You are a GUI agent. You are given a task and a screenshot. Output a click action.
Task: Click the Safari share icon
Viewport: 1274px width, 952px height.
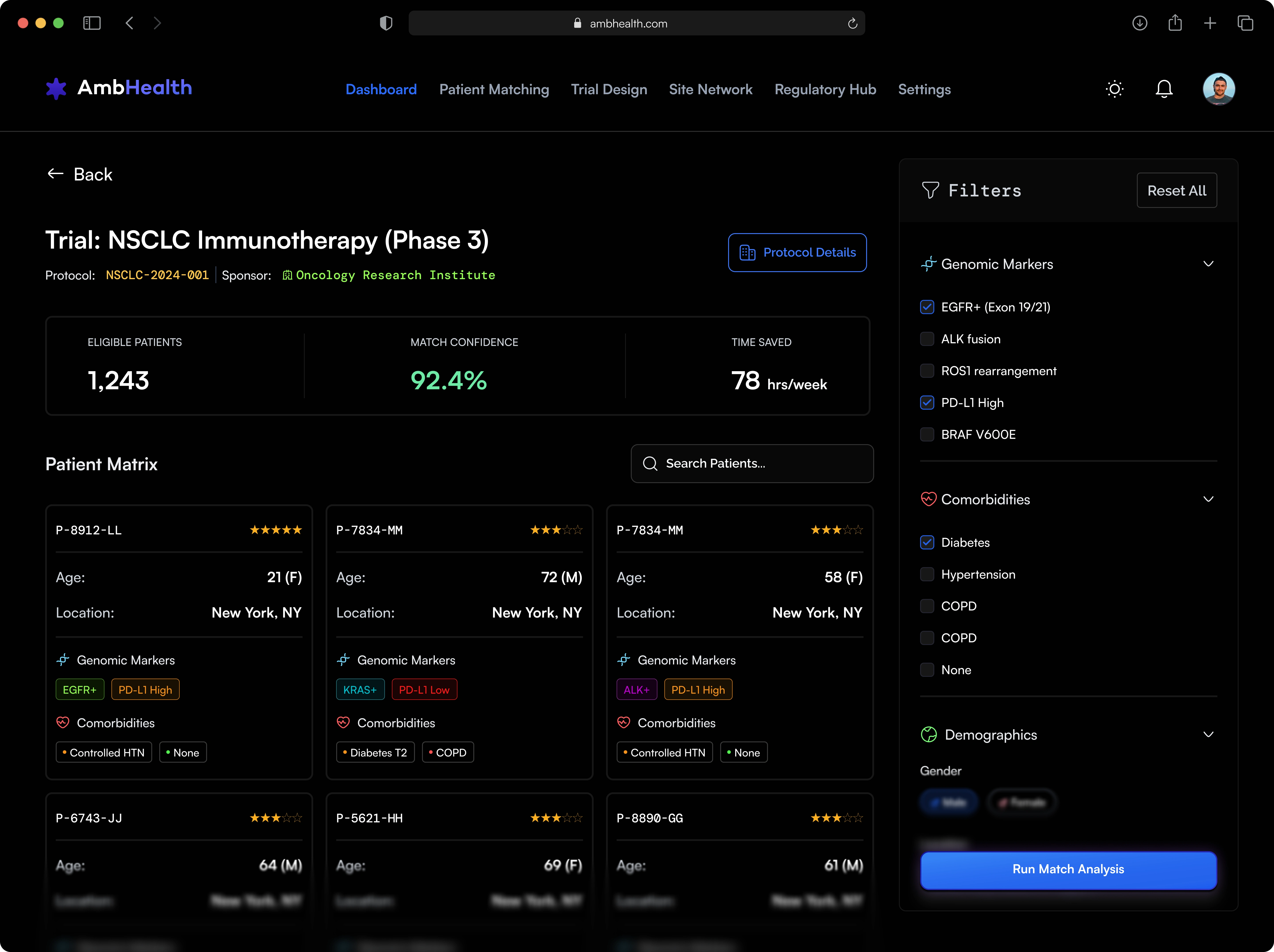[x=1175, y=23]
